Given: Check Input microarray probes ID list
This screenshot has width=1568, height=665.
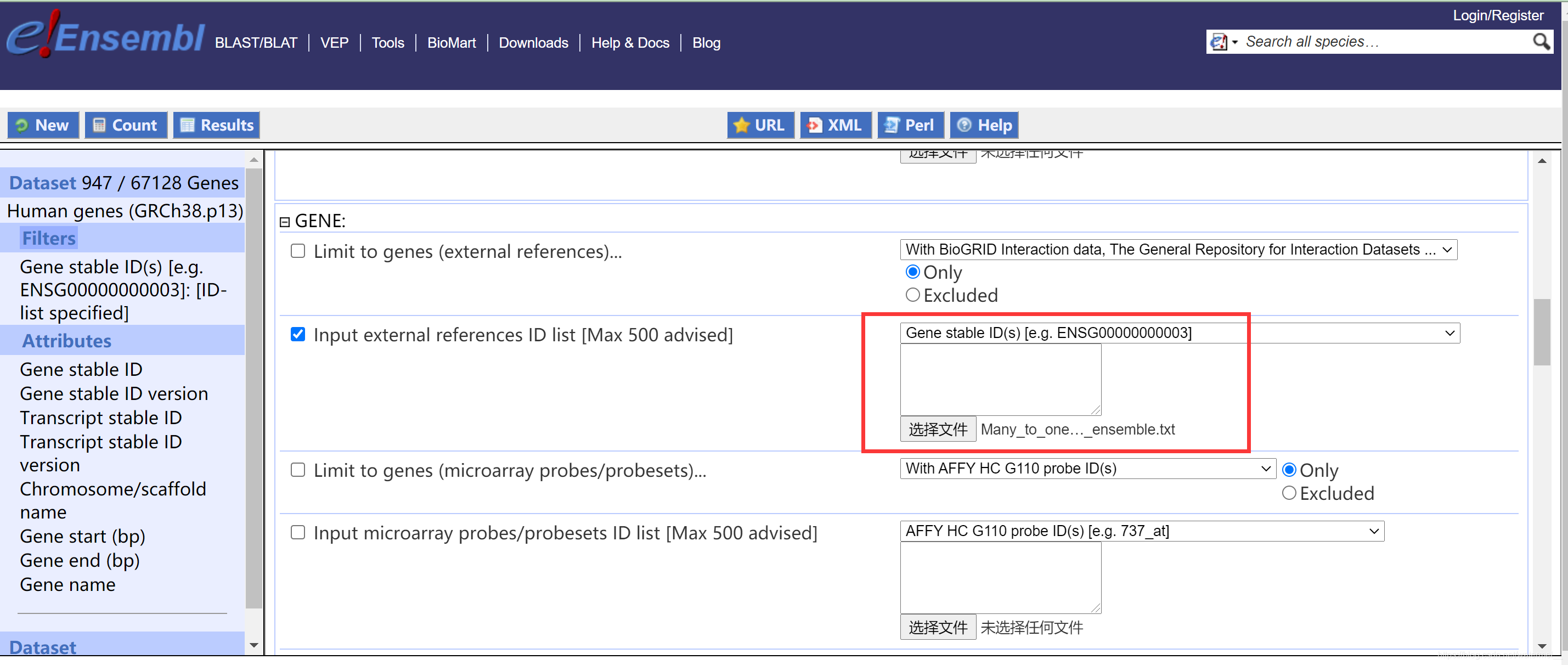Looking at the screenshot, I should click(x=298, y=533).
